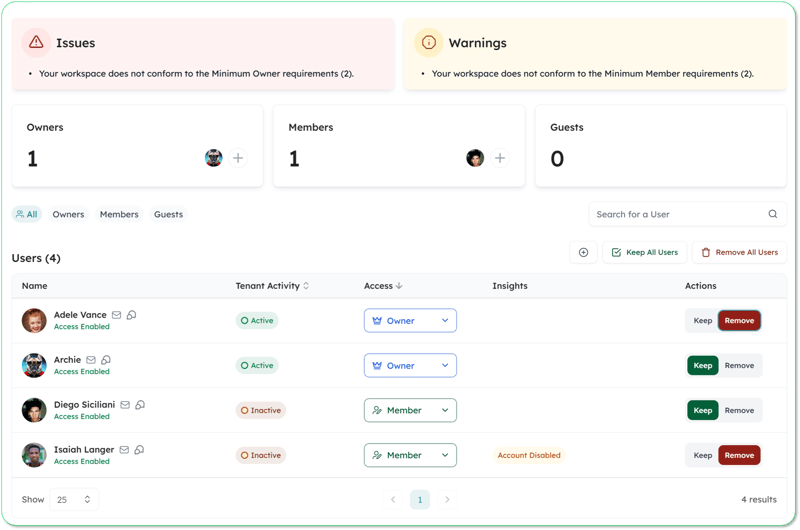Click the Name column header
The height and width of the screenshot is (530, 800).
pyautogui.click(x=35, y=286)
